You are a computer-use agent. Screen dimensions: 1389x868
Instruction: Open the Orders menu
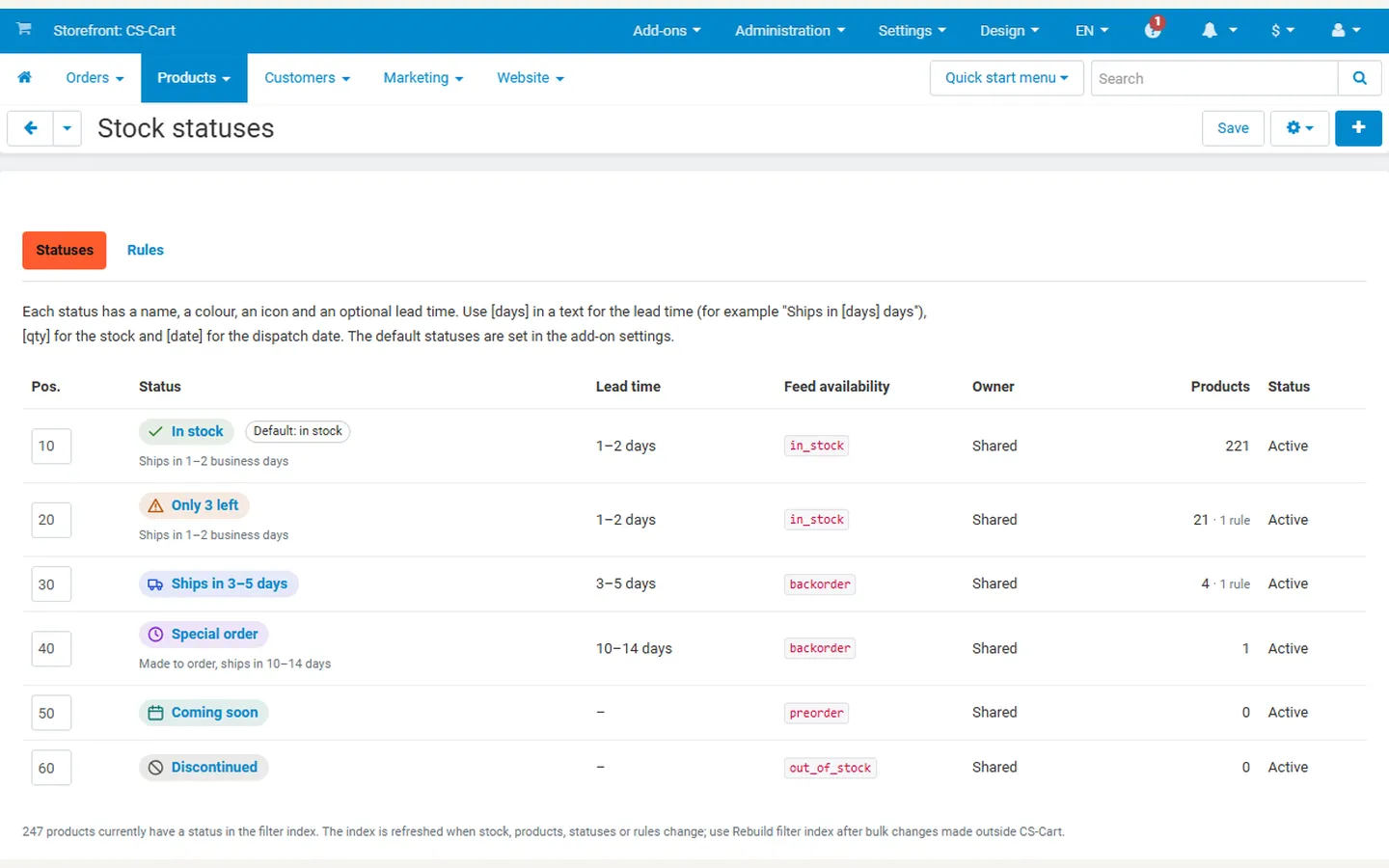click(x=95, y=78)
